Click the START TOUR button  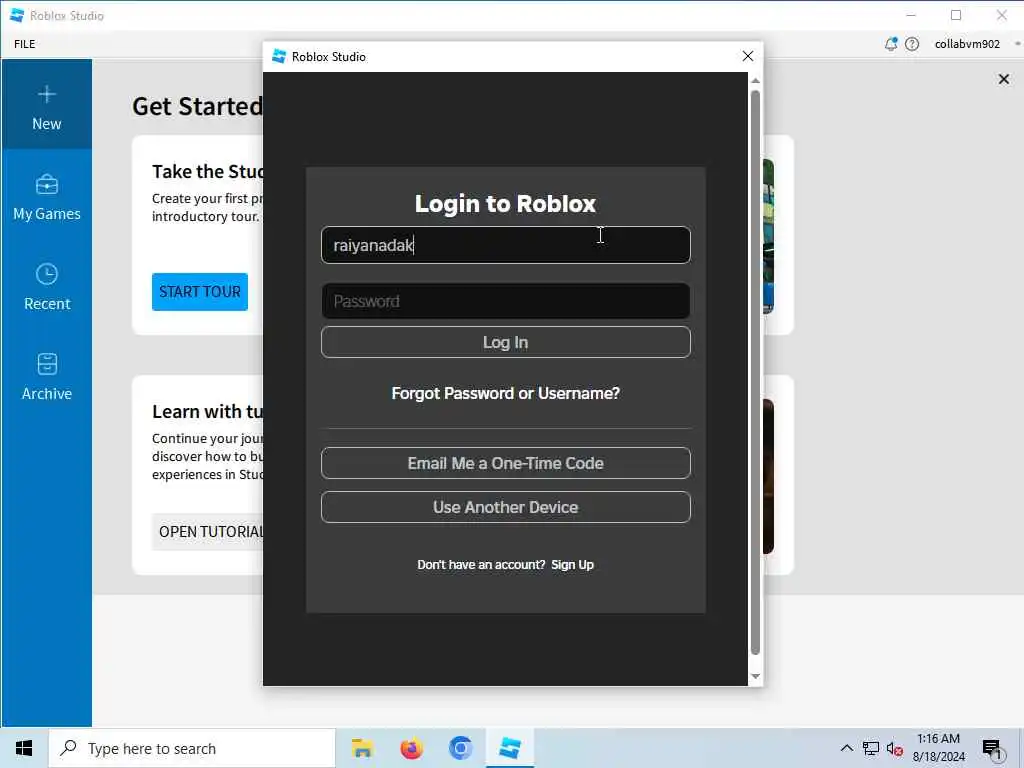200,291
